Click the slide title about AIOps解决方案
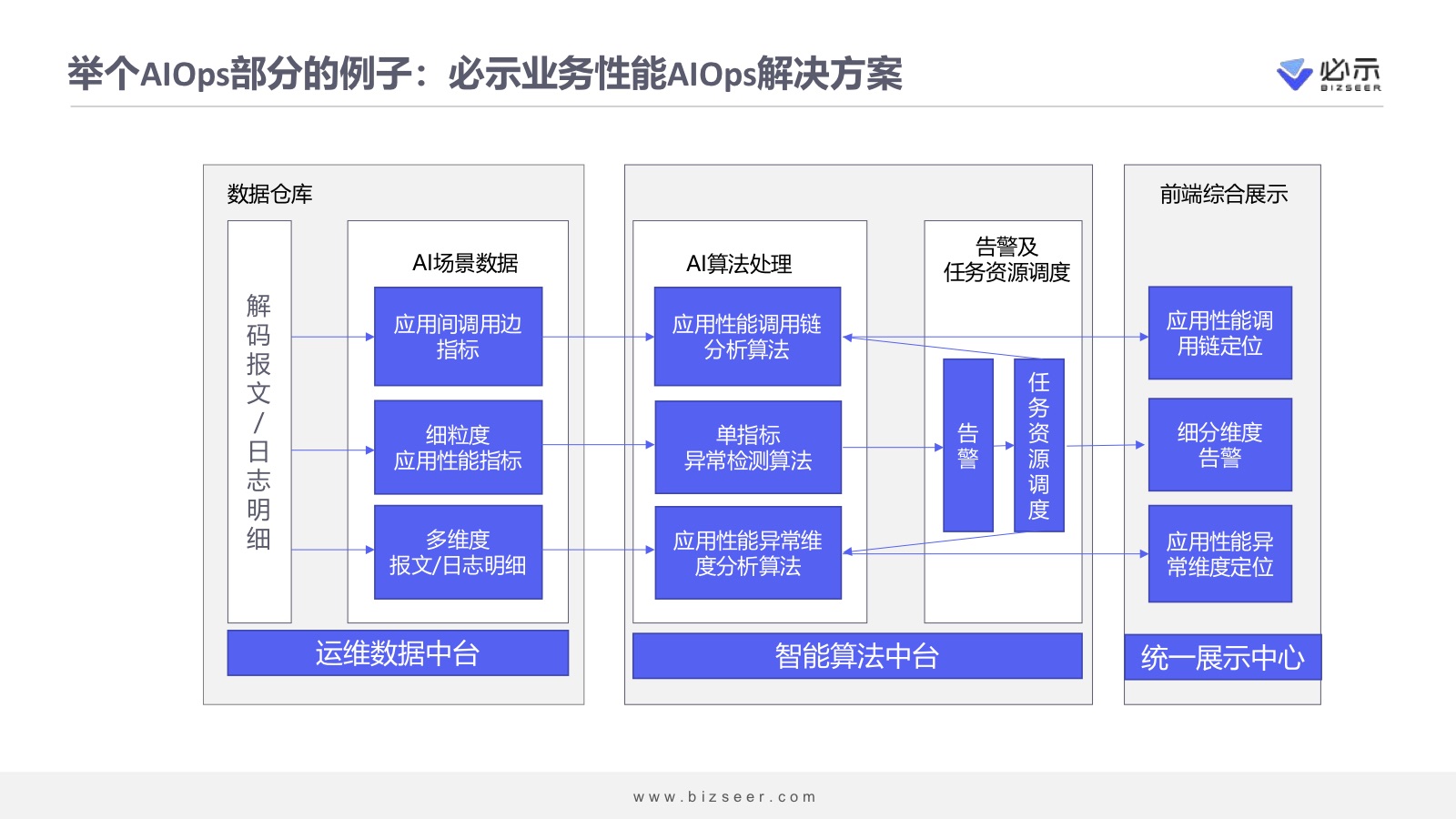 [485, 74]
